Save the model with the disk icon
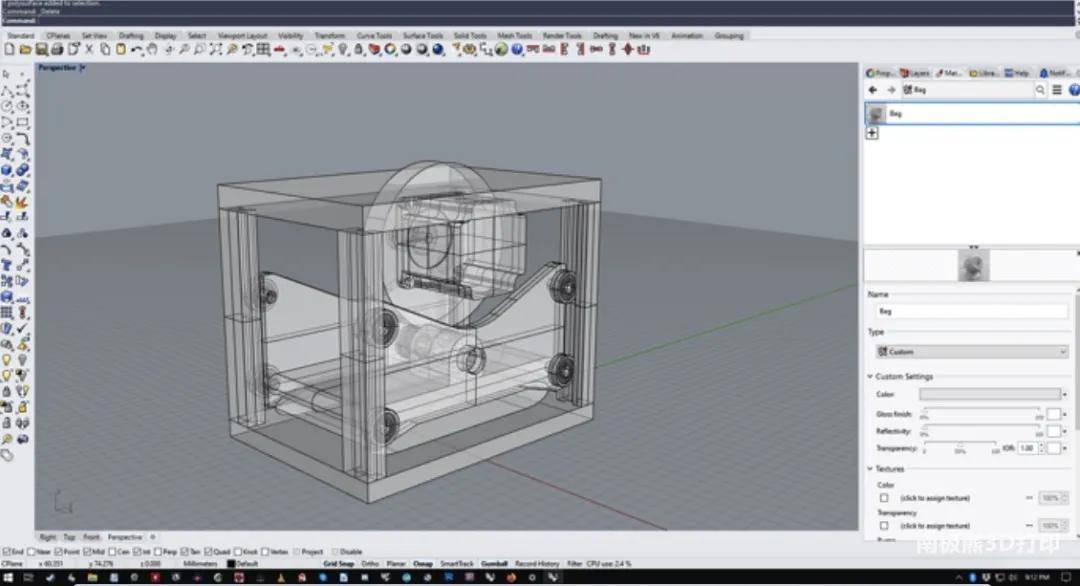Screen dimensions: 1080x586 41,50
